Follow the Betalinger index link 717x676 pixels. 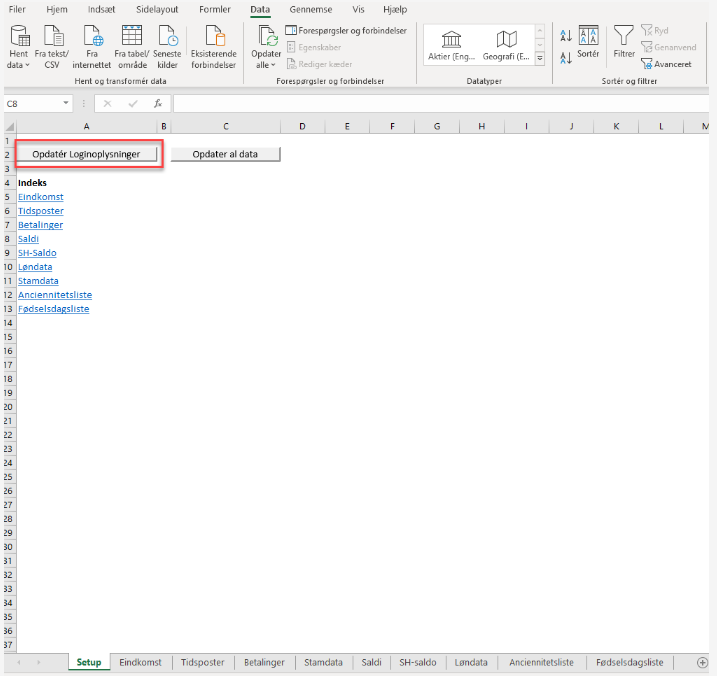[x=40, y=225]
